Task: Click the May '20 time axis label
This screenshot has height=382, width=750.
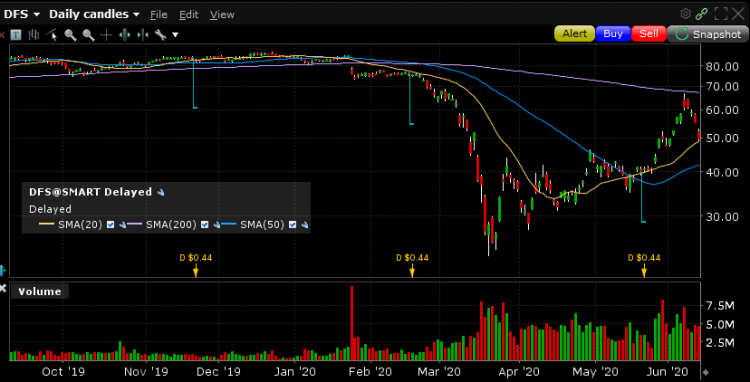Action: [596, 371]
